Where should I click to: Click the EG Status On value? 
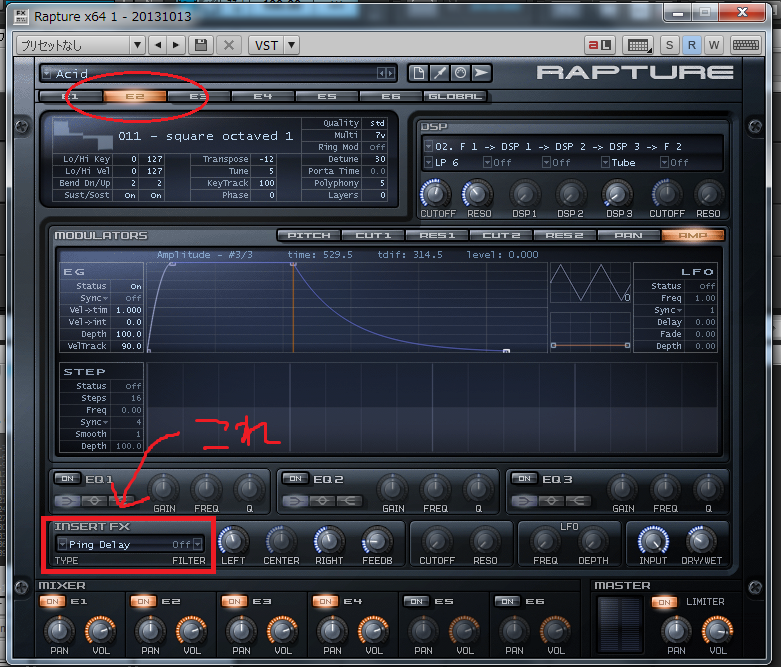pos(135,286)
